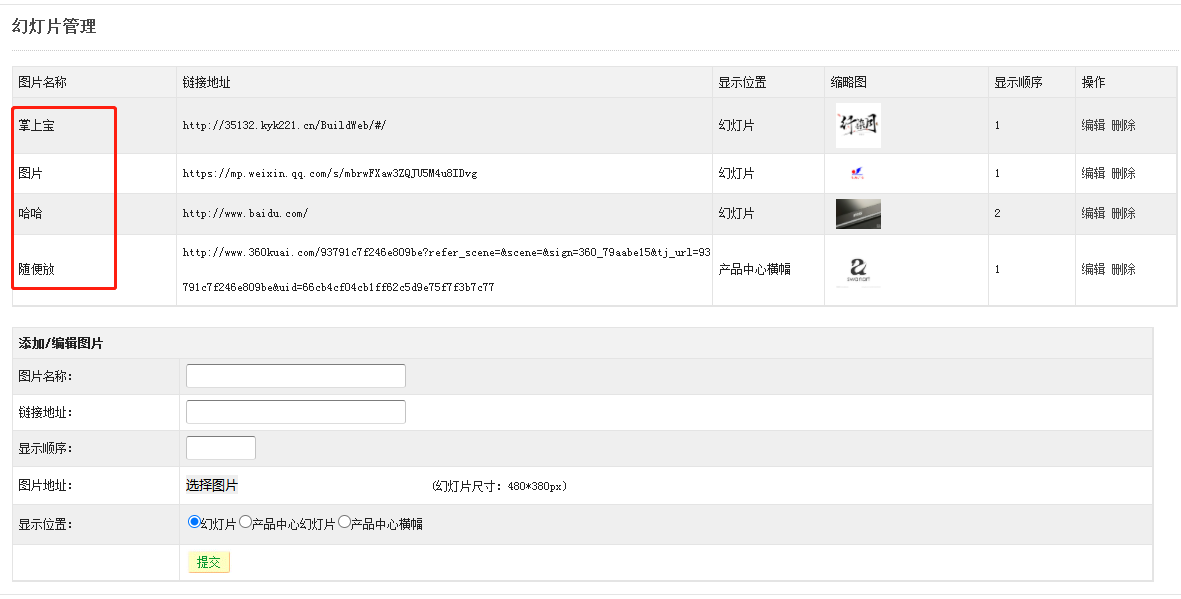
Task: Open the 选择图片 image picker
Action: tap(212, 486)
